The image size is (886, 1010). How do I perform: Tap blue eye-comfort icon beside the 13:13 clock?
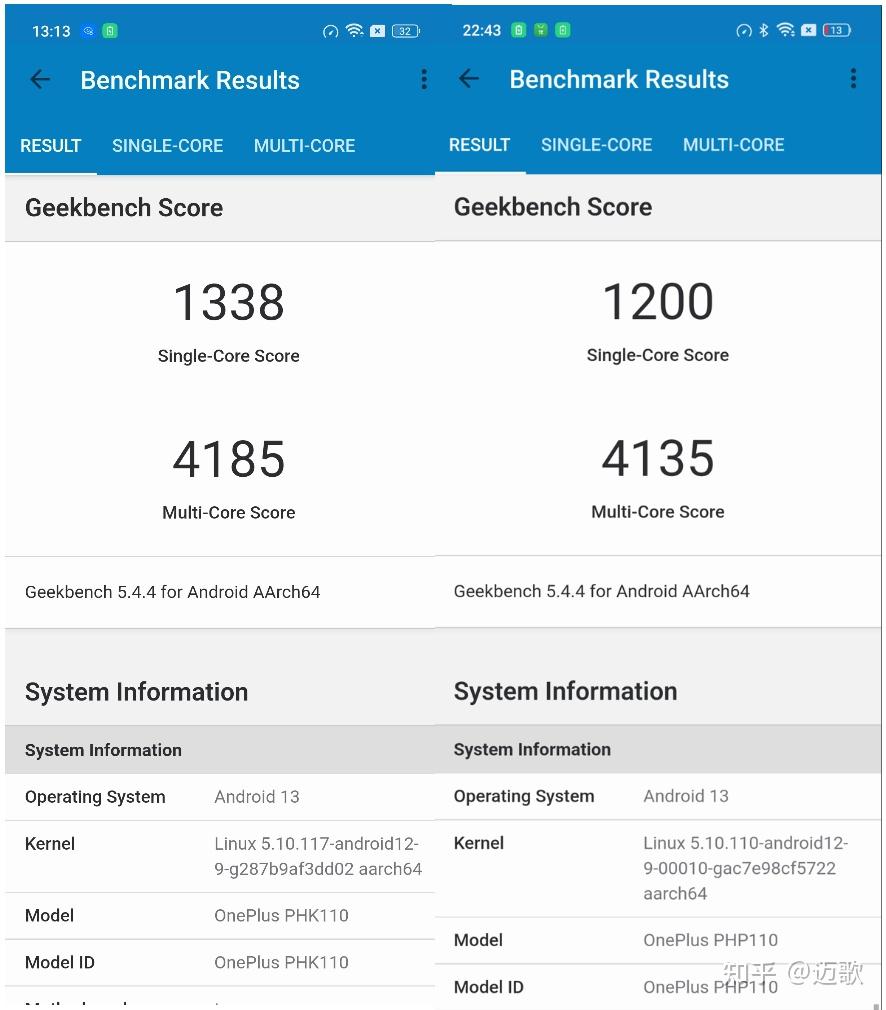[89, 31]
